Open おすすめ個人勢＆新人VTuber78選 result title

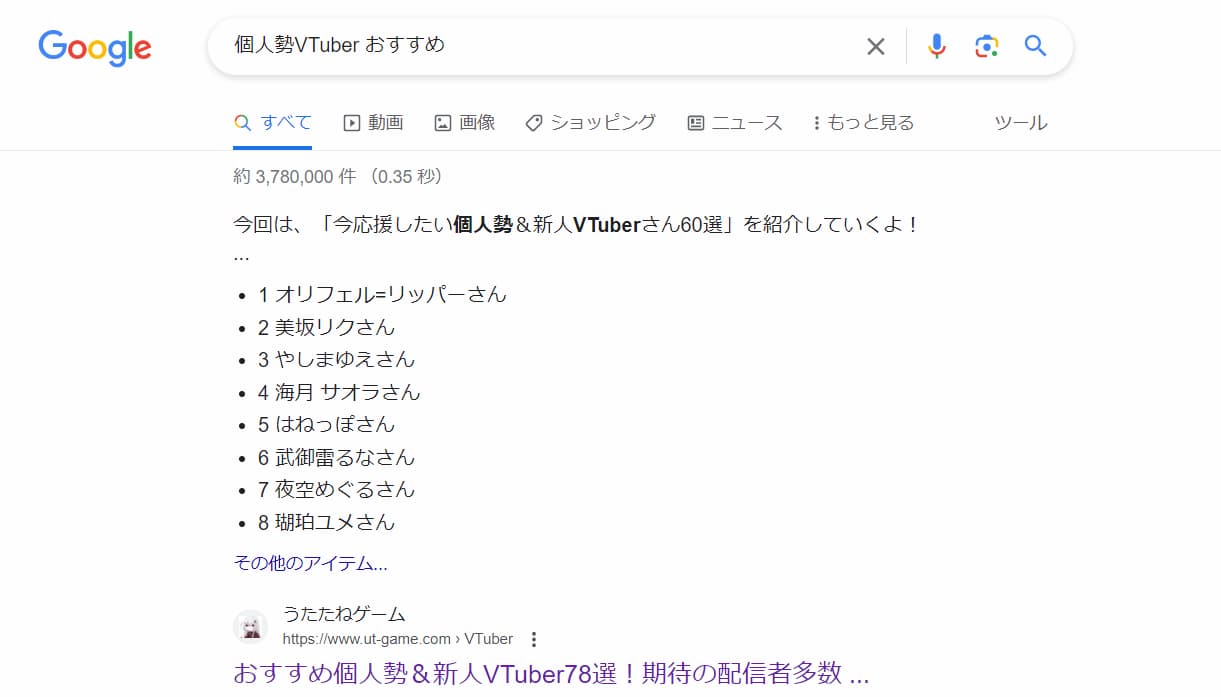tap(551, 673)
